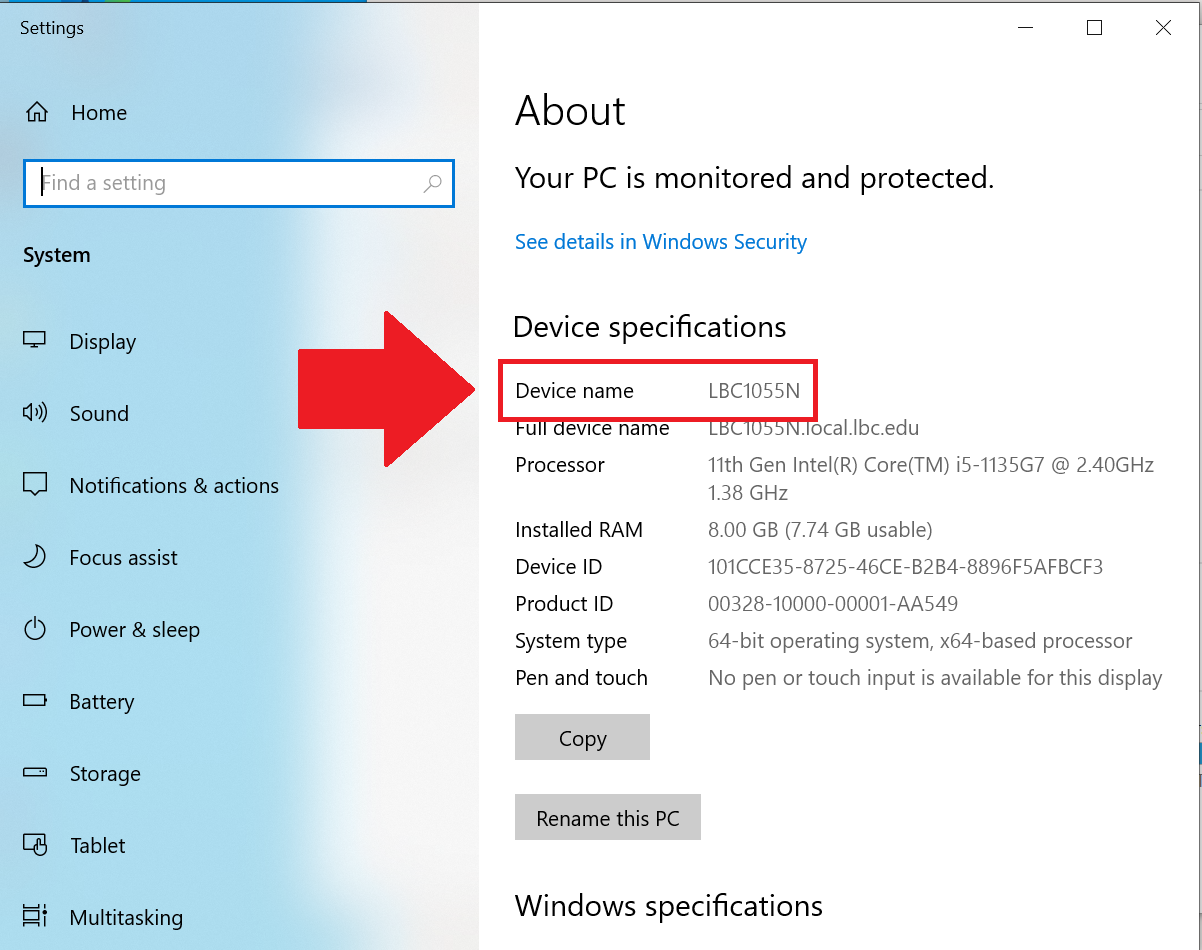Select the Home menu entry
This screenshot has height=950, width=1202.
(98, 112)
